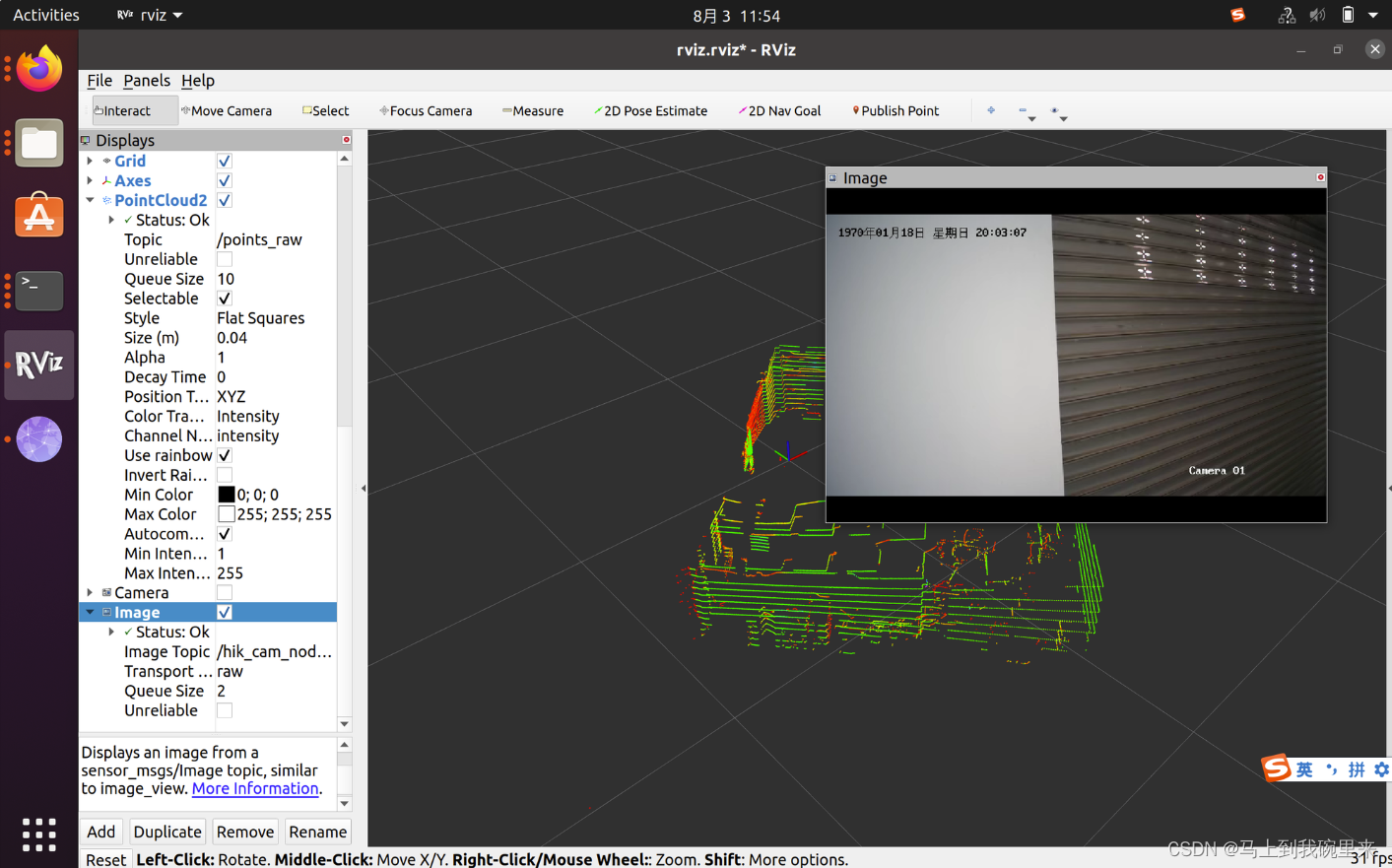The image size is (1392, 868).
Task: Collapse the PointCloud2 display tree
Action: 90,200
